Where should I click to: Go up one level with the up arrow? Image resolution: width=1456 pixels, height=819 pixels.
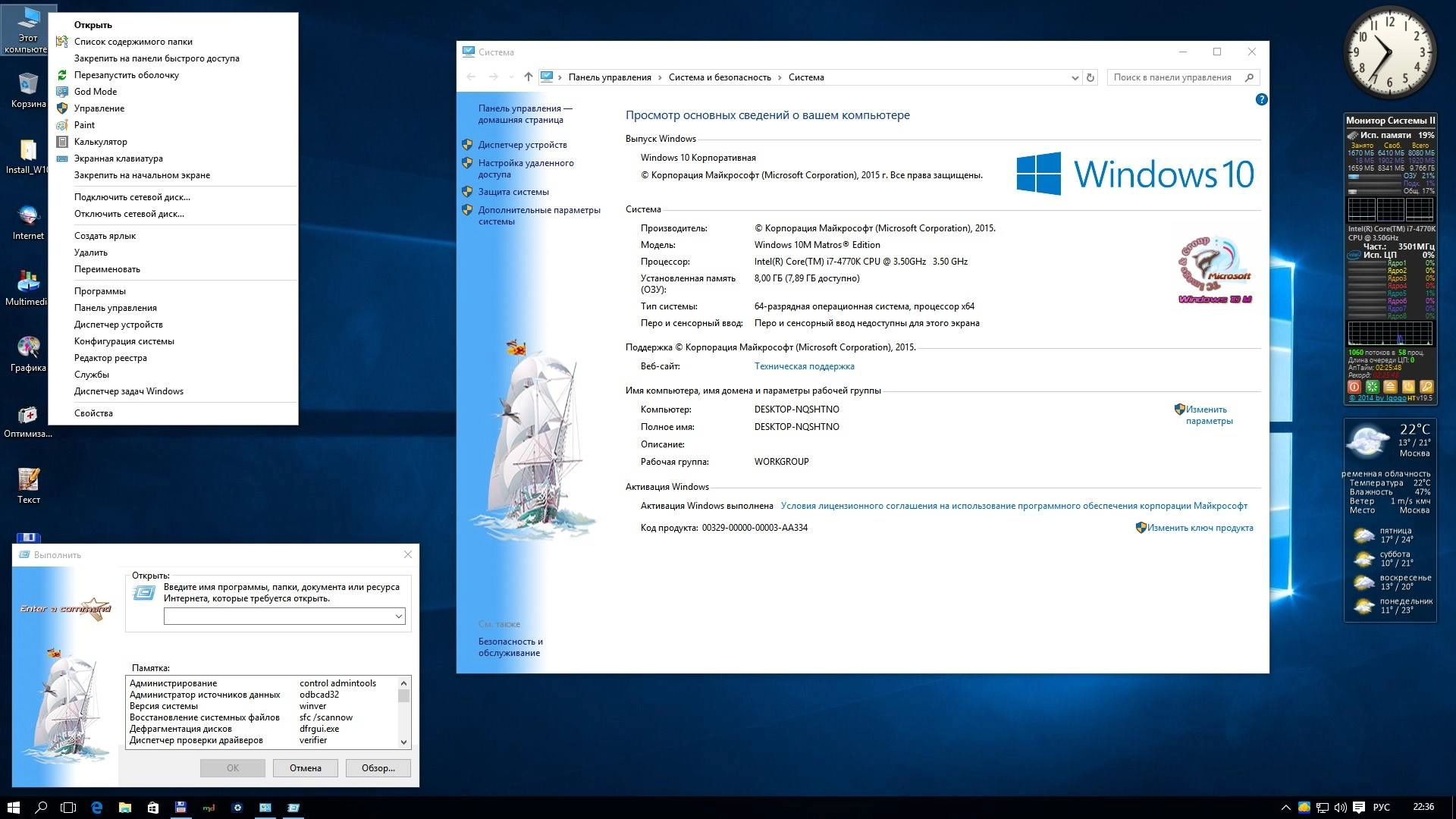click(x=529, y=77)
